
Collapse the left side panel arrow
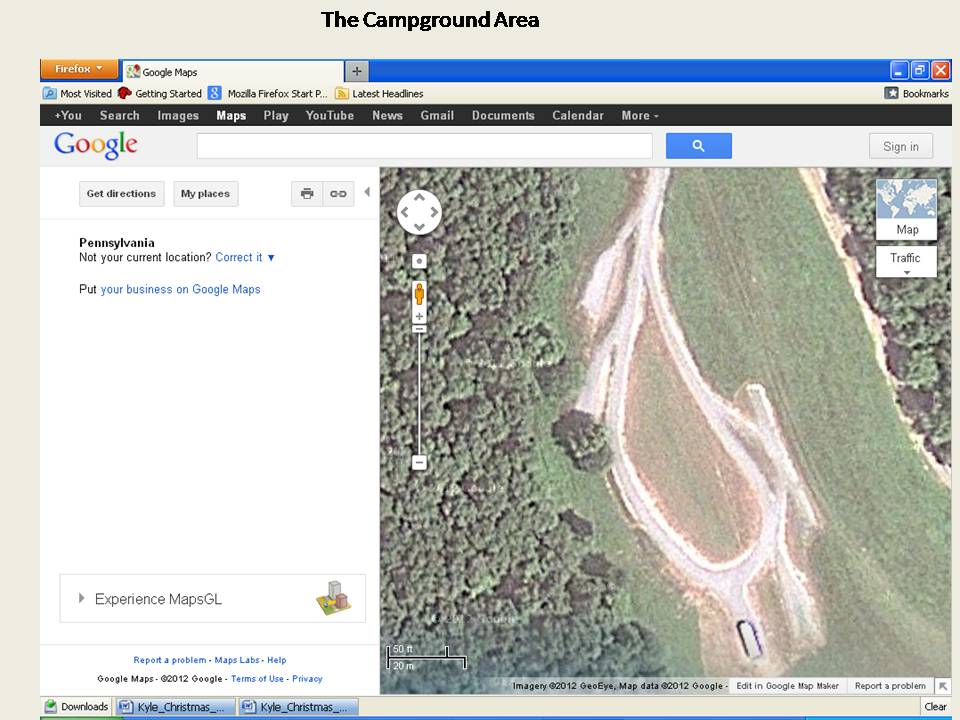(367, 192)
